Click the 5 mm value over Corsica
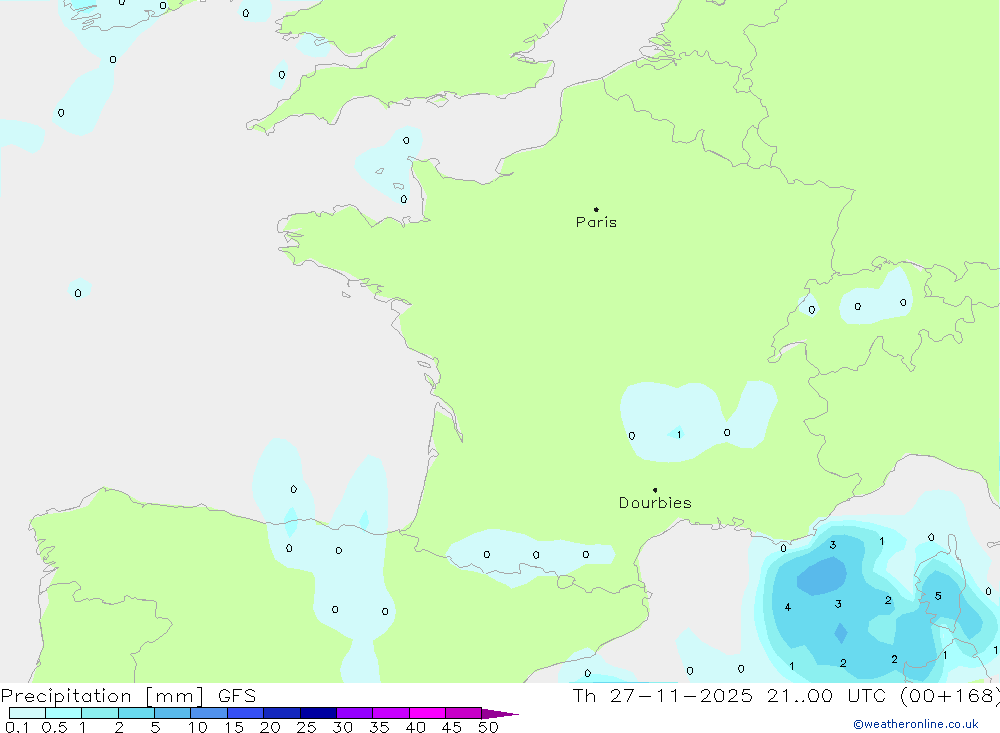This screenshot has width=1000, height=733. [x=938, y=596]
